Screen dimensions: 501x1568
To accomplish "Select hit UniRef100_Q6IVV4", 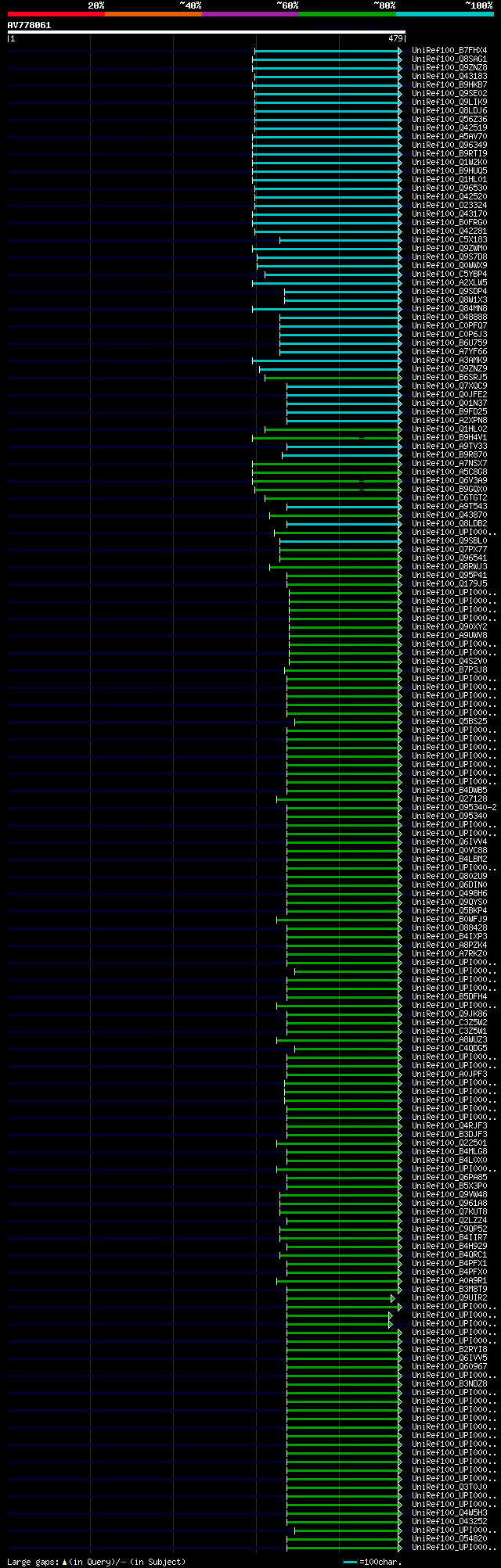I will (449, 841).
